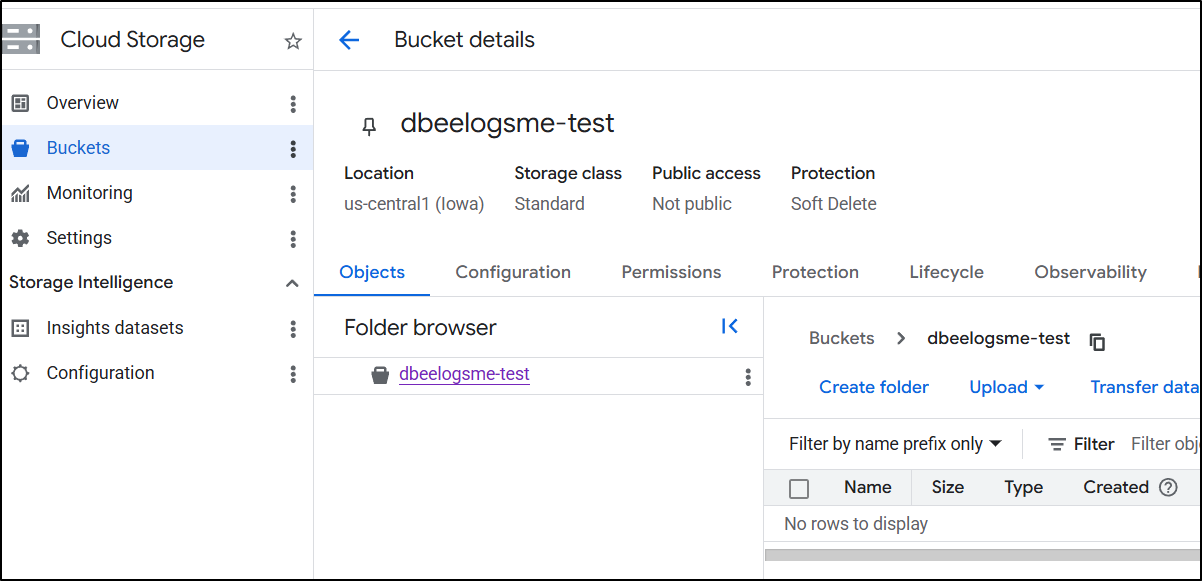The width and height of the screenshot is (1202, 581).
Task: Select all rows checkbox in table header
Action: 799,489
